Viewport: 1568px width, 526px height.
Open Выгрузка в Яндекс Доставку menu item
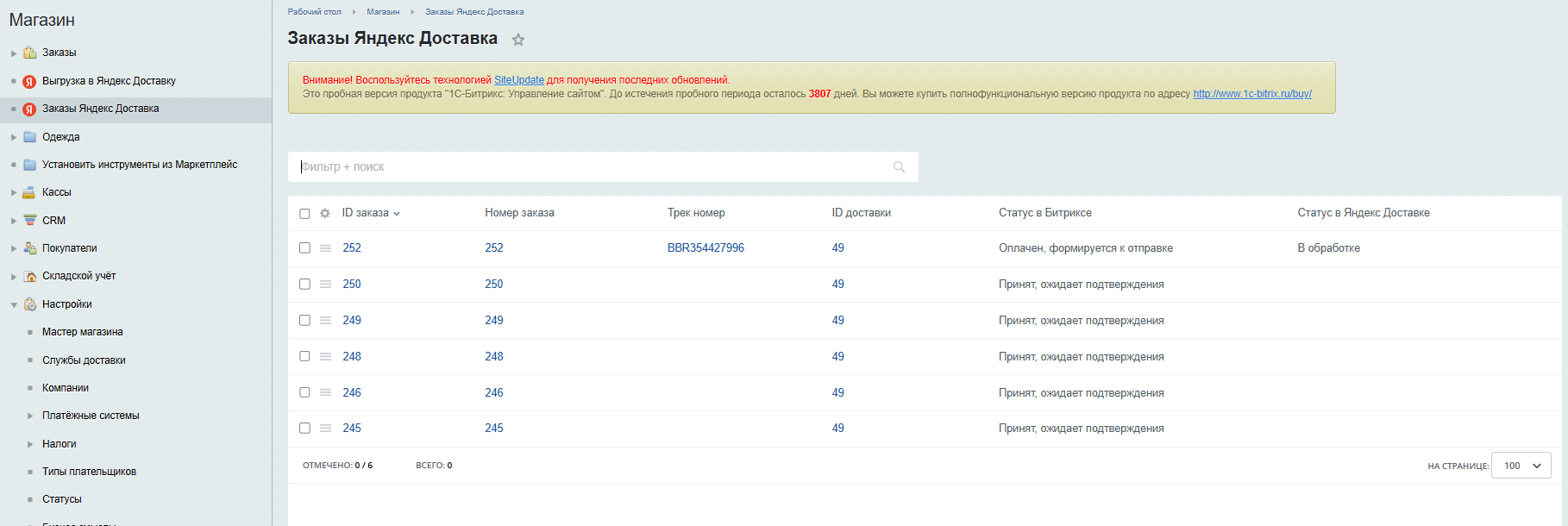[x=109, y=81]
